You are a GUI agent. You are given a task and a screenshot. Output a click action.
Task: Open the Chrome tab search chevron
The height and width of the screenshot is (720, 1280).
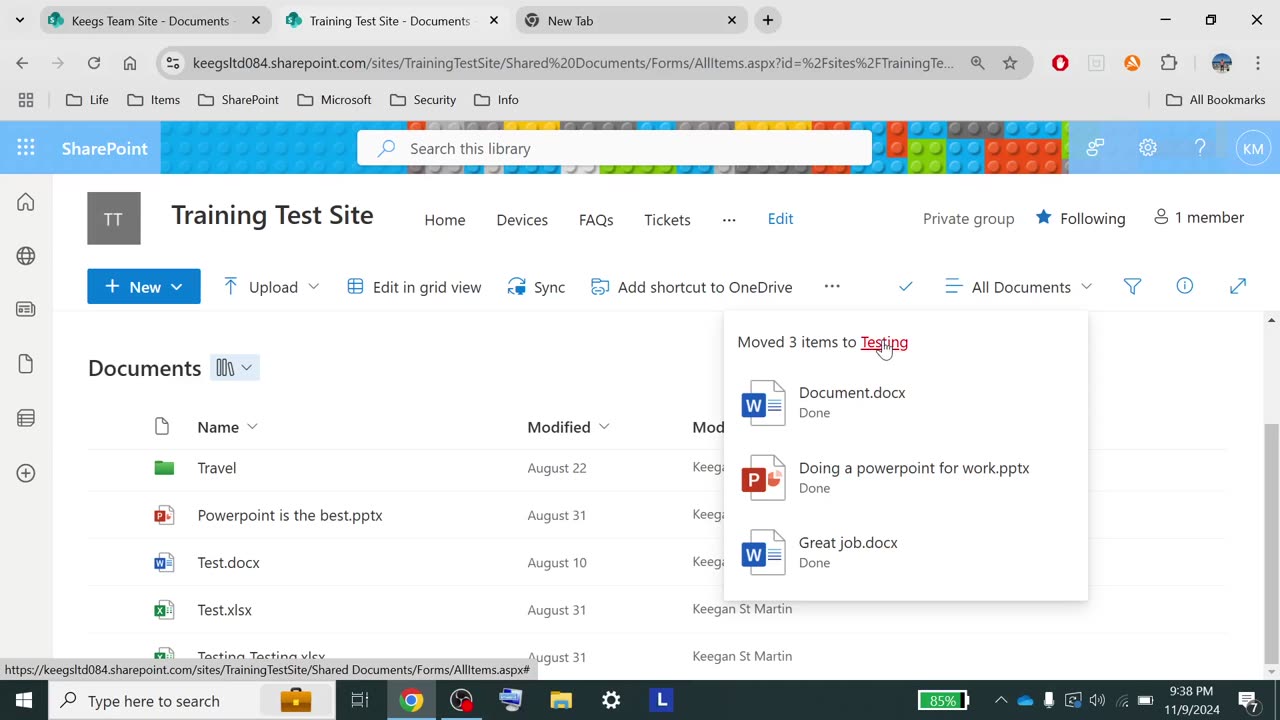click(19, 20)
